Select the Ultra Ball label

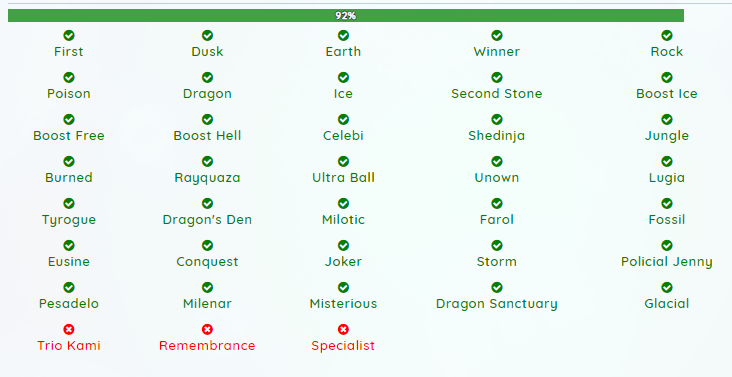point(343,178)
